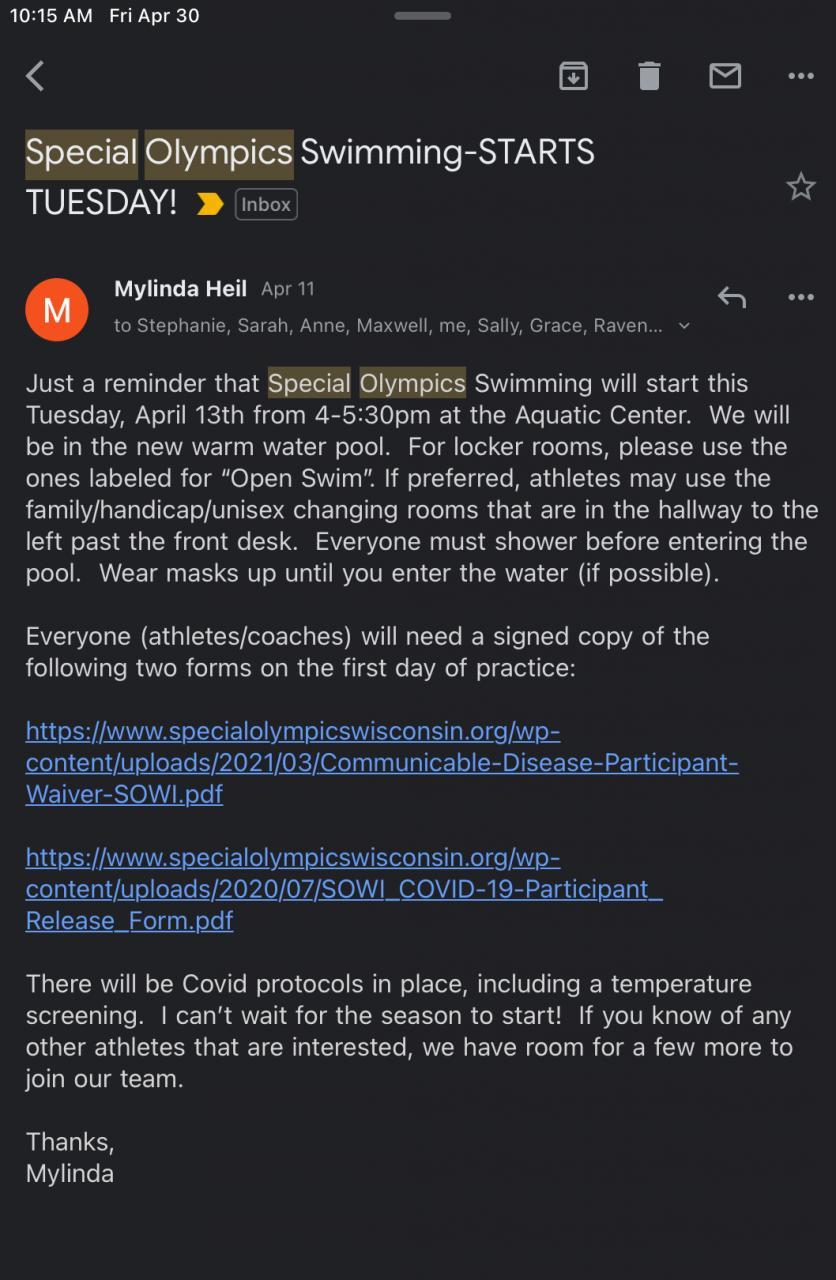Open COVID-19 Participant Release Form link

click(x=344, y=889)
